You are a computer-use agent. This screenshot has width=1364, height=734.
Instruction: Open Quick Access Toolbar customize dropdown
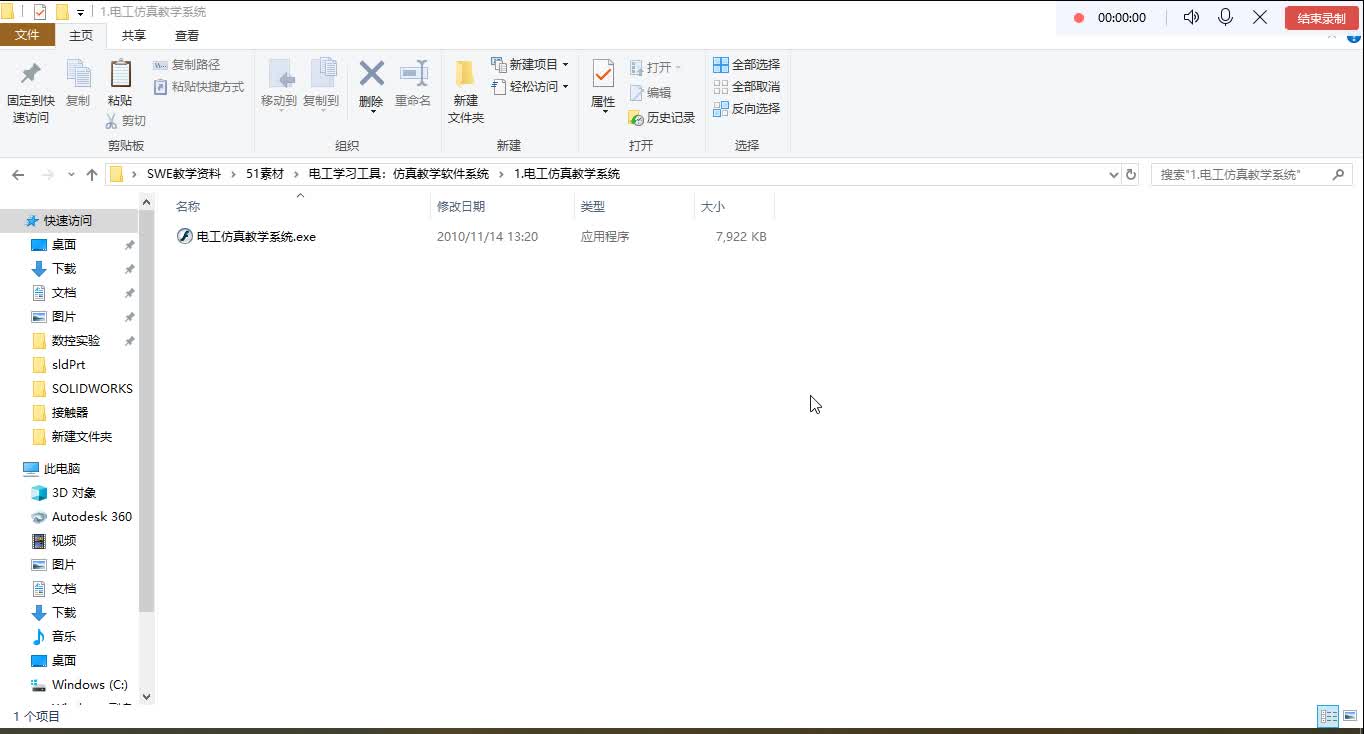tap(81, 13)
